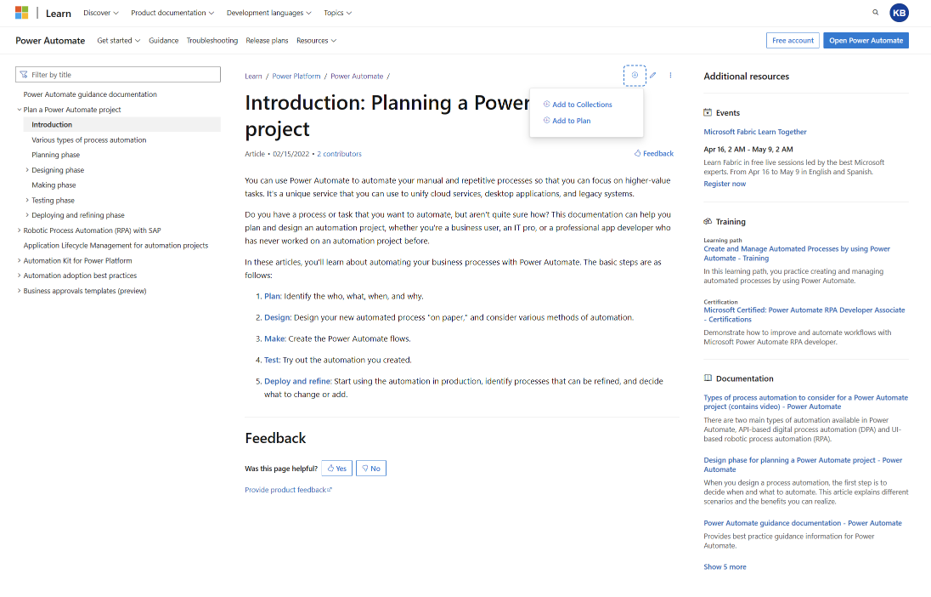Click the 'Filter by title' input field
This screenshot has height=597, width=931.
pos(118,74)
